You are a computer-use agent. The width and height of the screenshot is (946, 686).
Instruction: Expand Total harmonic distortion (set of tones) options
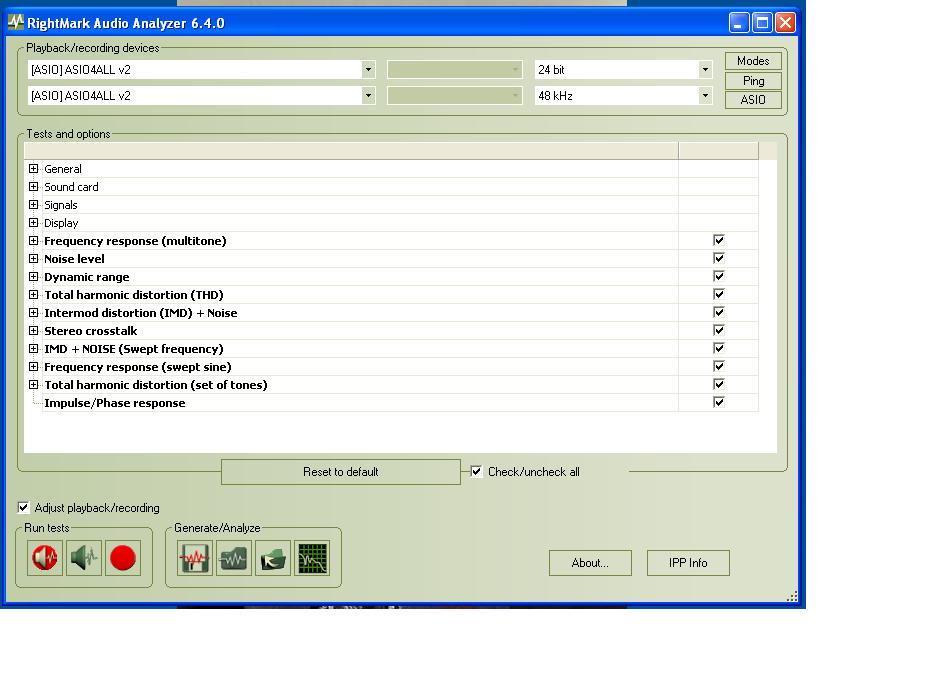coord(34,384)
